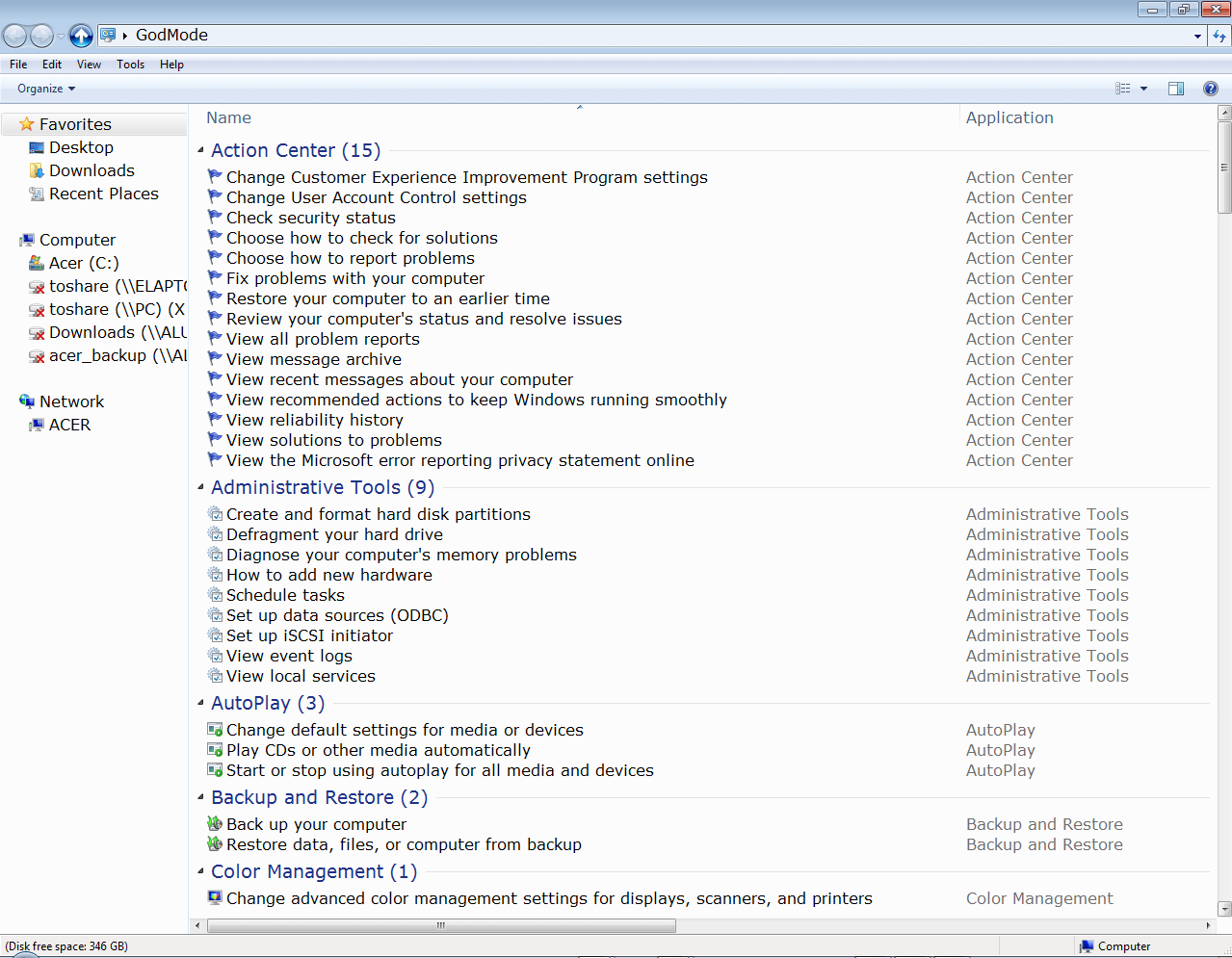Click icon of View event logs
1232x958 pixels.
click(x=215, y=655)
